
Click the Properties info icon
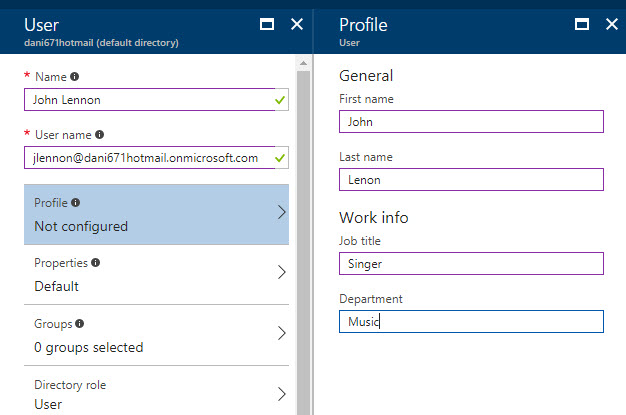point(96,263)
